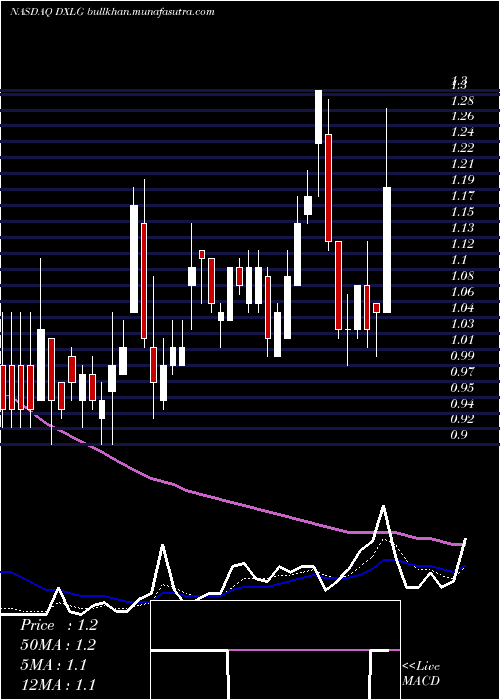The height and width of the screenshot is (700, 500).
Task: Select the 0.97 price axis label
Action: (x=463, y=373)
